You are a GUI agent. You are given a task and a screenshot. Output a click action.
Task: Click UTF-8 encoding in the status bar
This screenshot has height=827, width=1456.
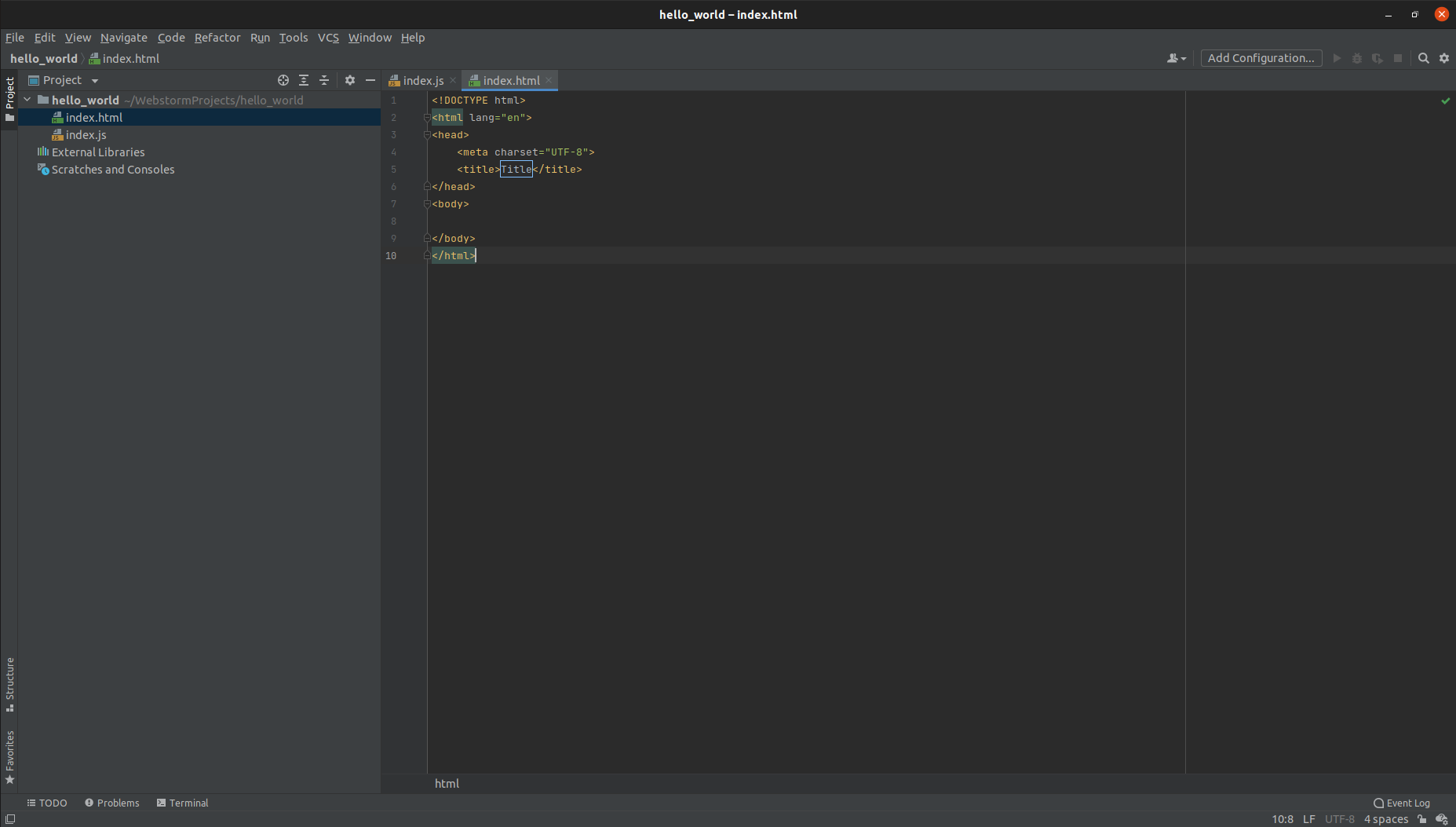click(1340, 819)
